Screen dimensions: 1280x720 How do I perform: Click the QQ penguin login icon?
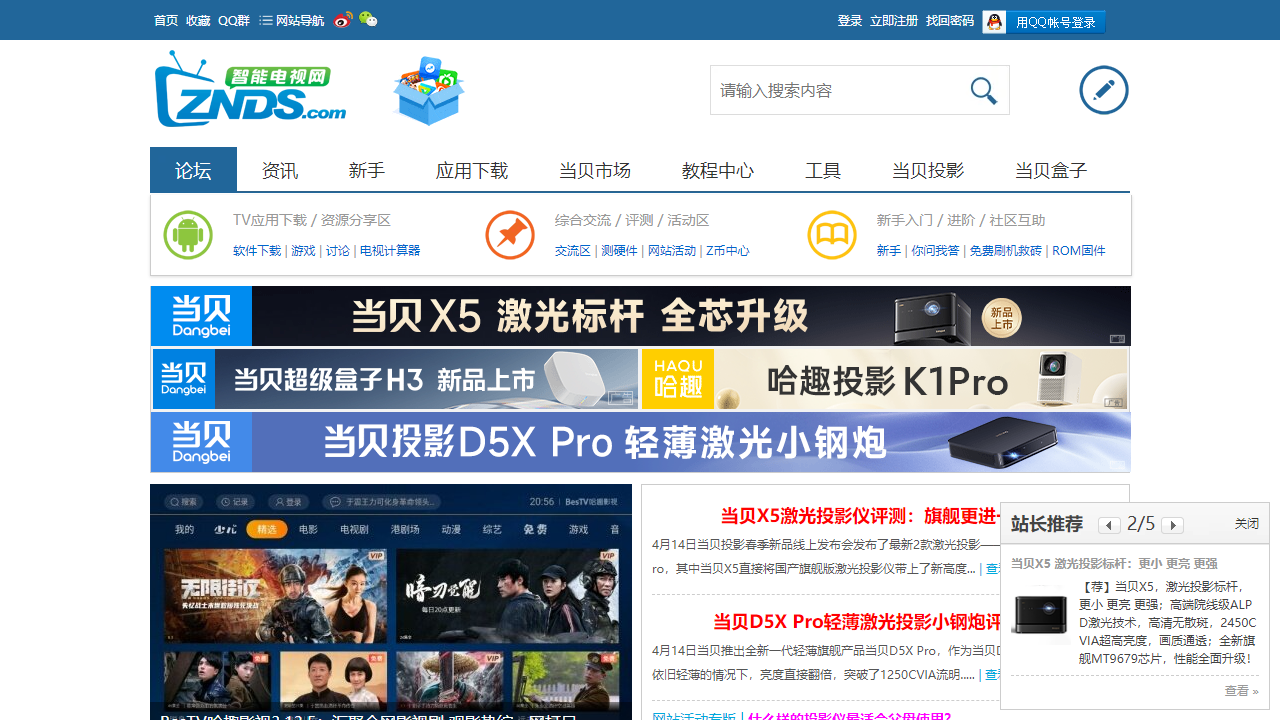(994, 22)
